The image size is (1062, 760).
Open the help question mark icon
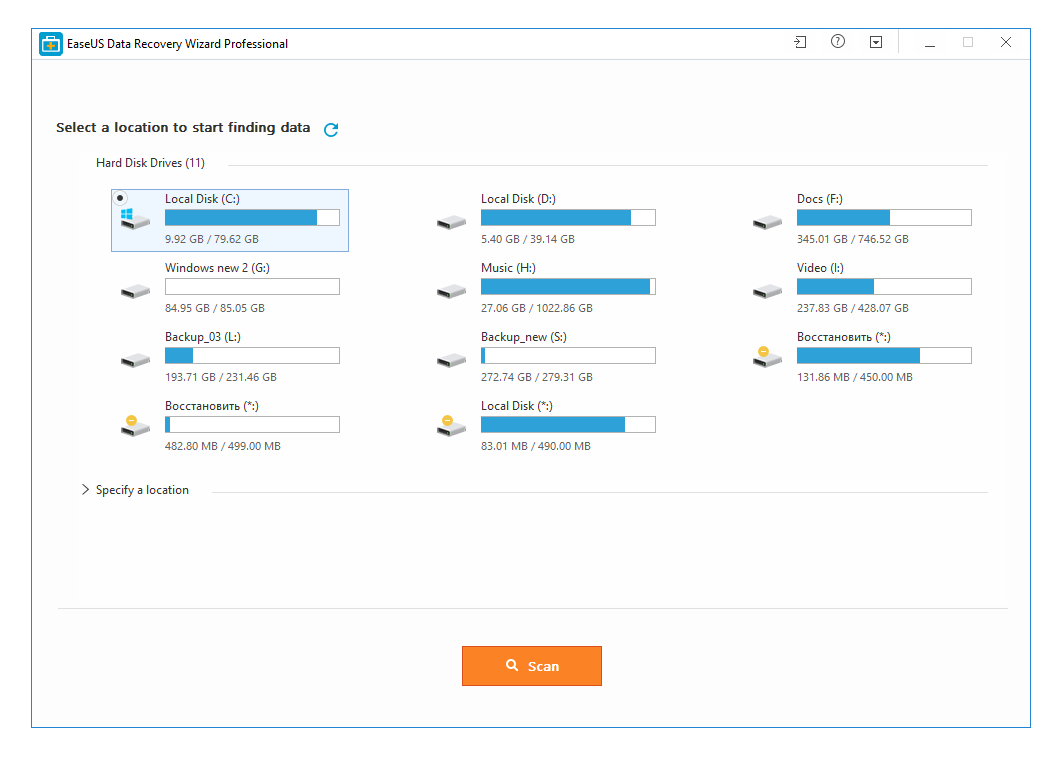[838, 42]
